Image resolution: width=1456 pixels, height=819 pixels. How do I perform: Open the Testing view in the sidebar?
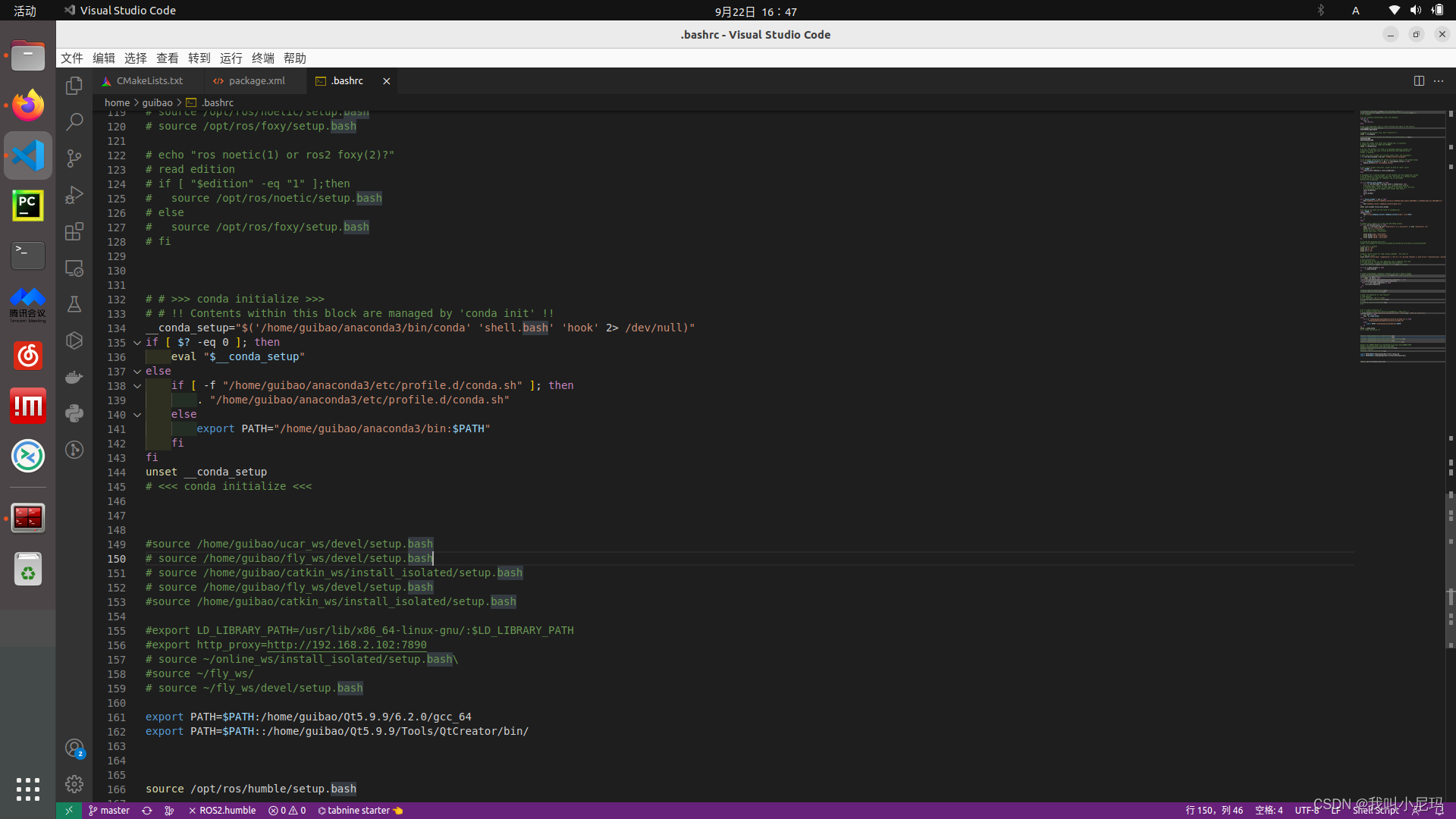click(x=74, y=304)
